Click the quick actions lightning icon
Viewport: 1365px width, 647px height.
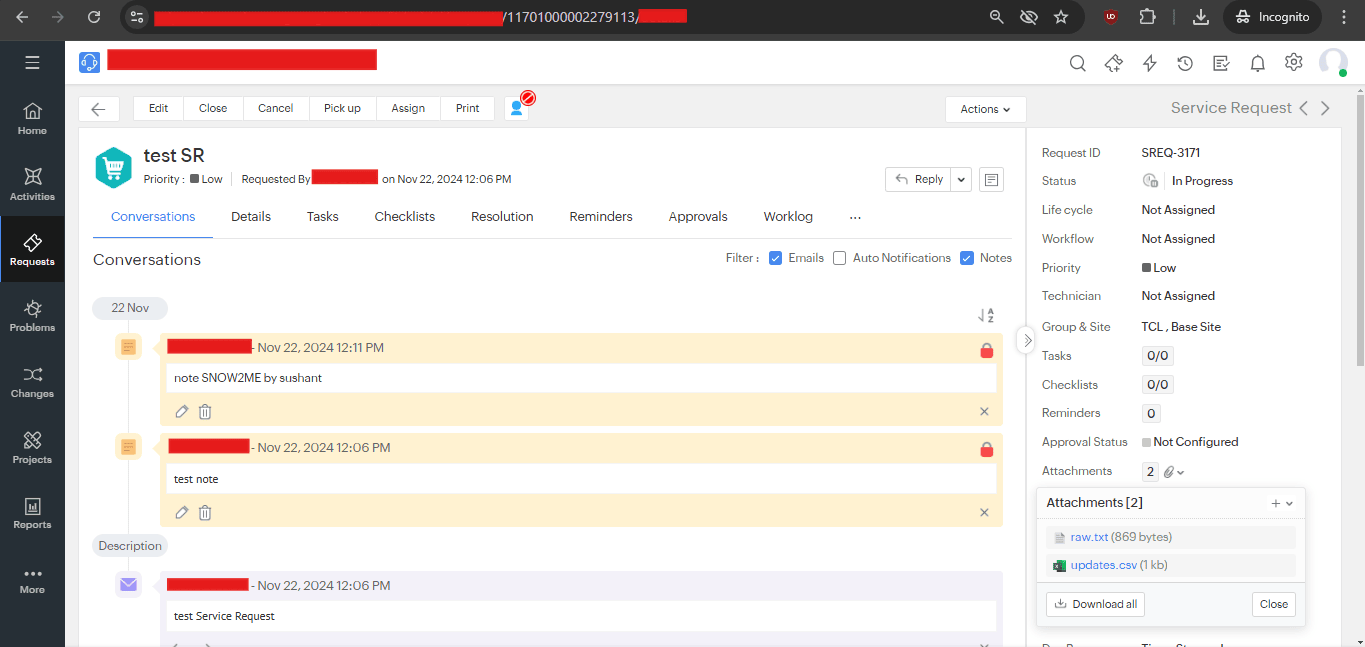click(1149, 63)
